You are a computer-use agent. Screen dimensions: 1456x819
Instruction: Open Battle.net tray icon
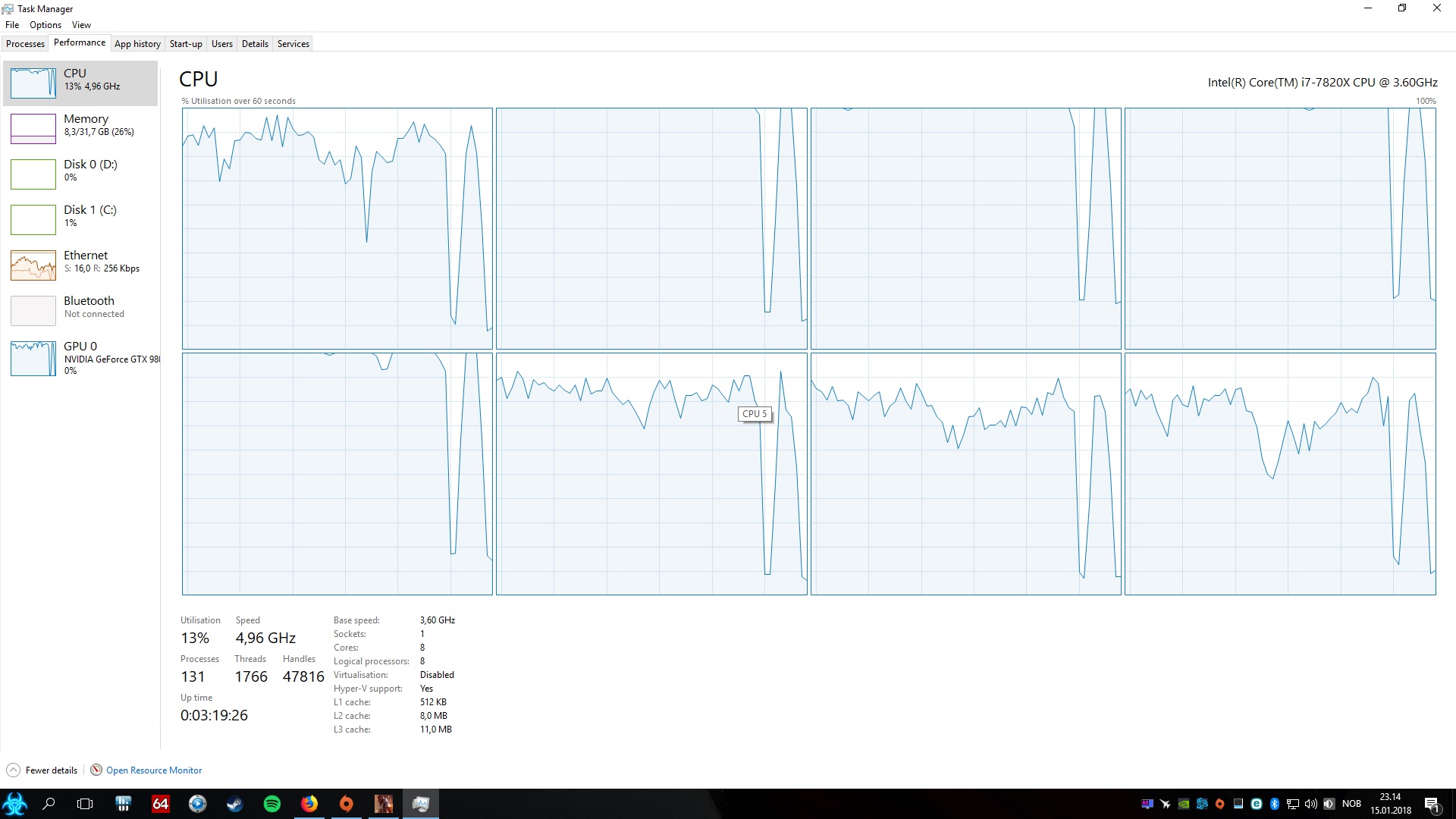(x=1202, y=804)
